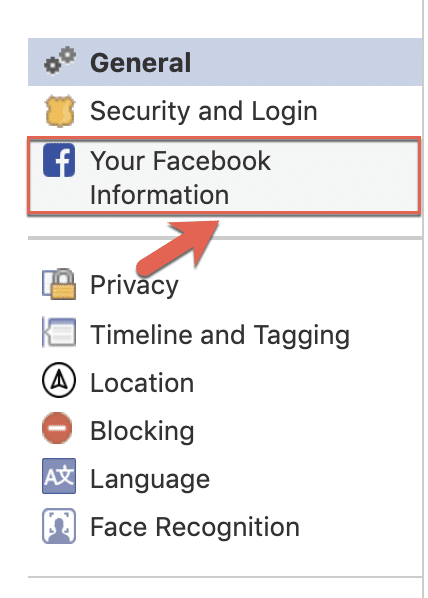Click the blue Facebook logo icon
This screenshot has width=428, height=598.
59,160
